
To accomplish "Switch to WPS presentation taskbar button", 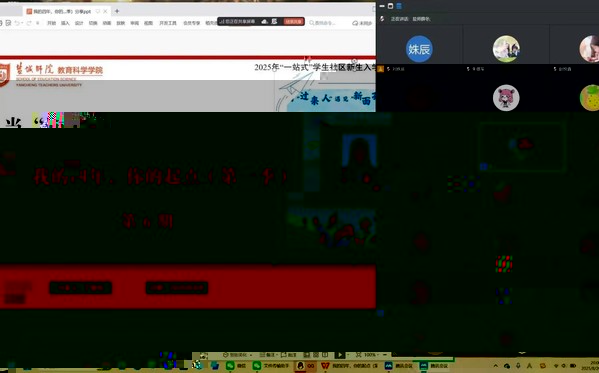I will point(350,366).
